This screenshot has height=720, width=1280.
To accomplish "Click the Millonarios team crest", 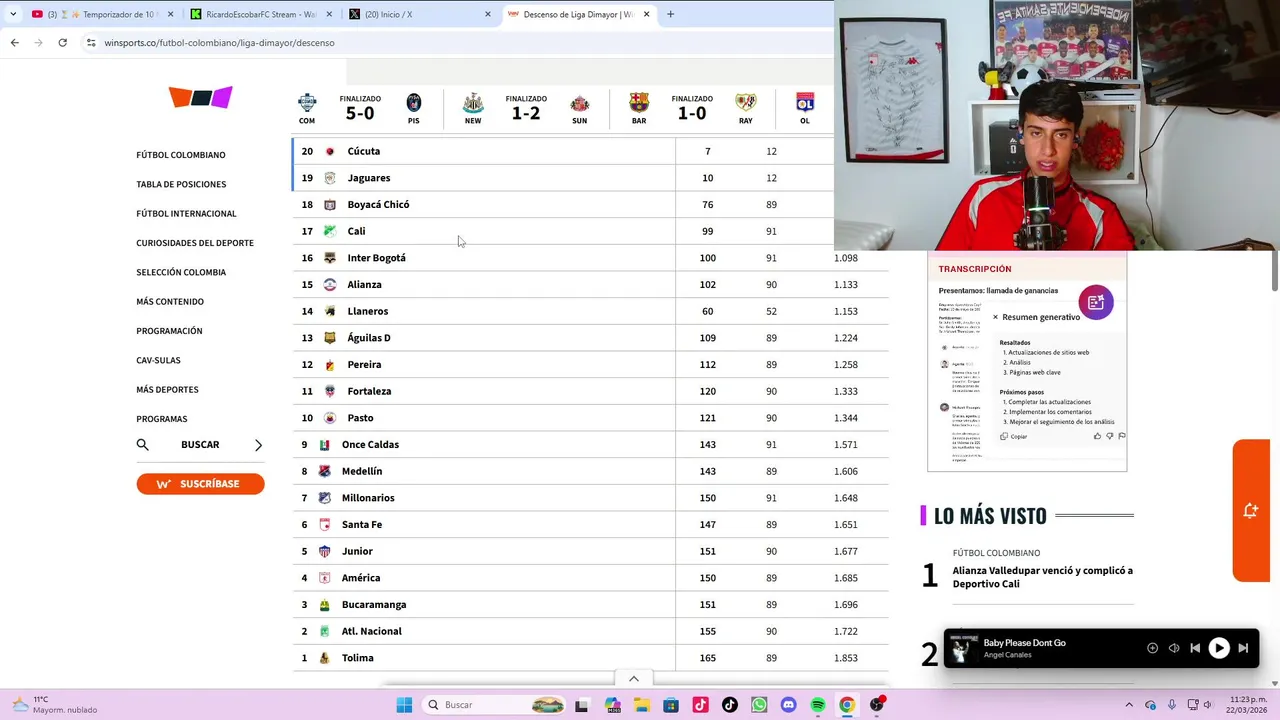I will click(324, 498).
